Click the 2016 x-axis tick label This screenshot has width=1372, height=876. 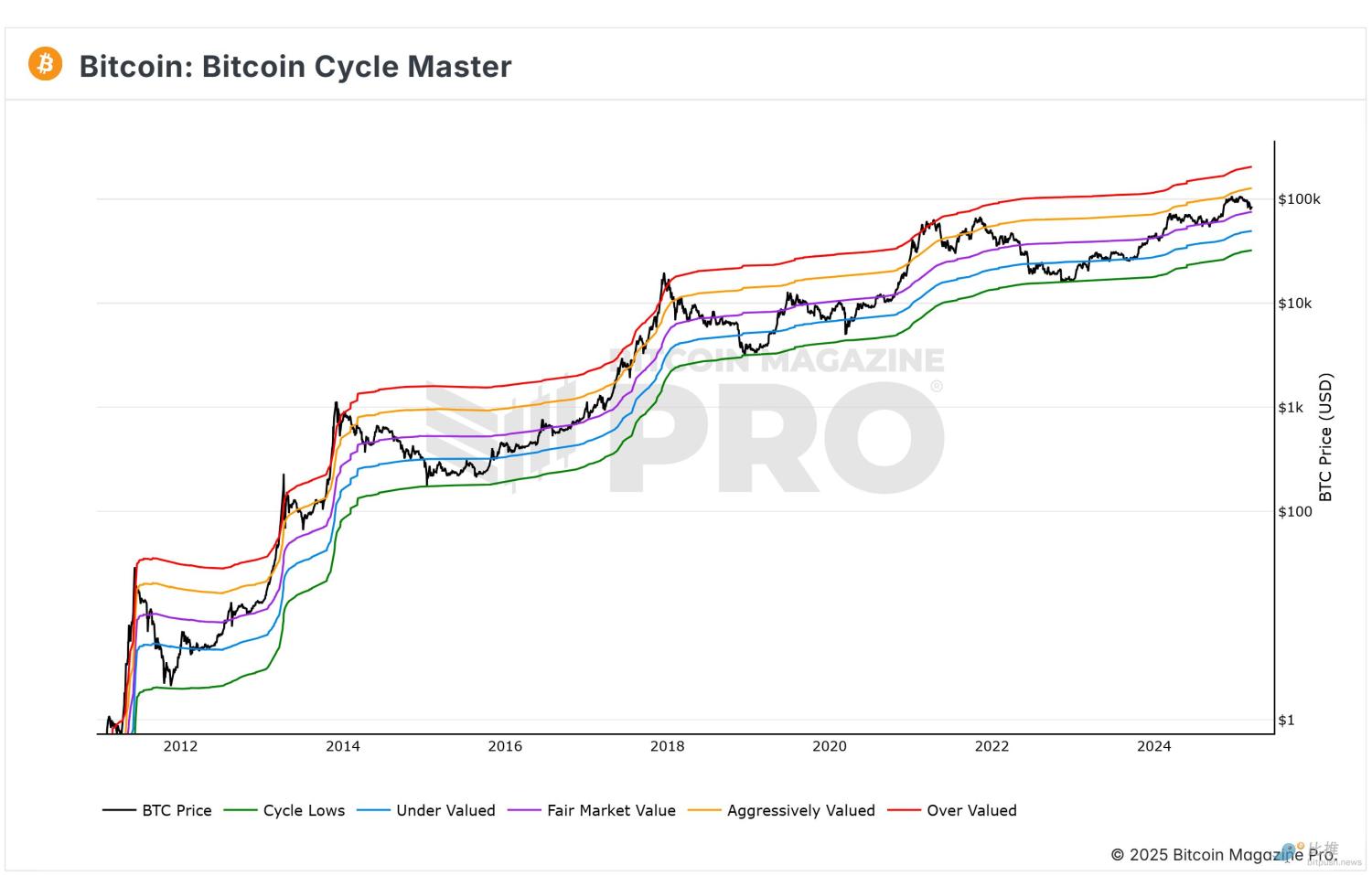(x=505, y=746)
